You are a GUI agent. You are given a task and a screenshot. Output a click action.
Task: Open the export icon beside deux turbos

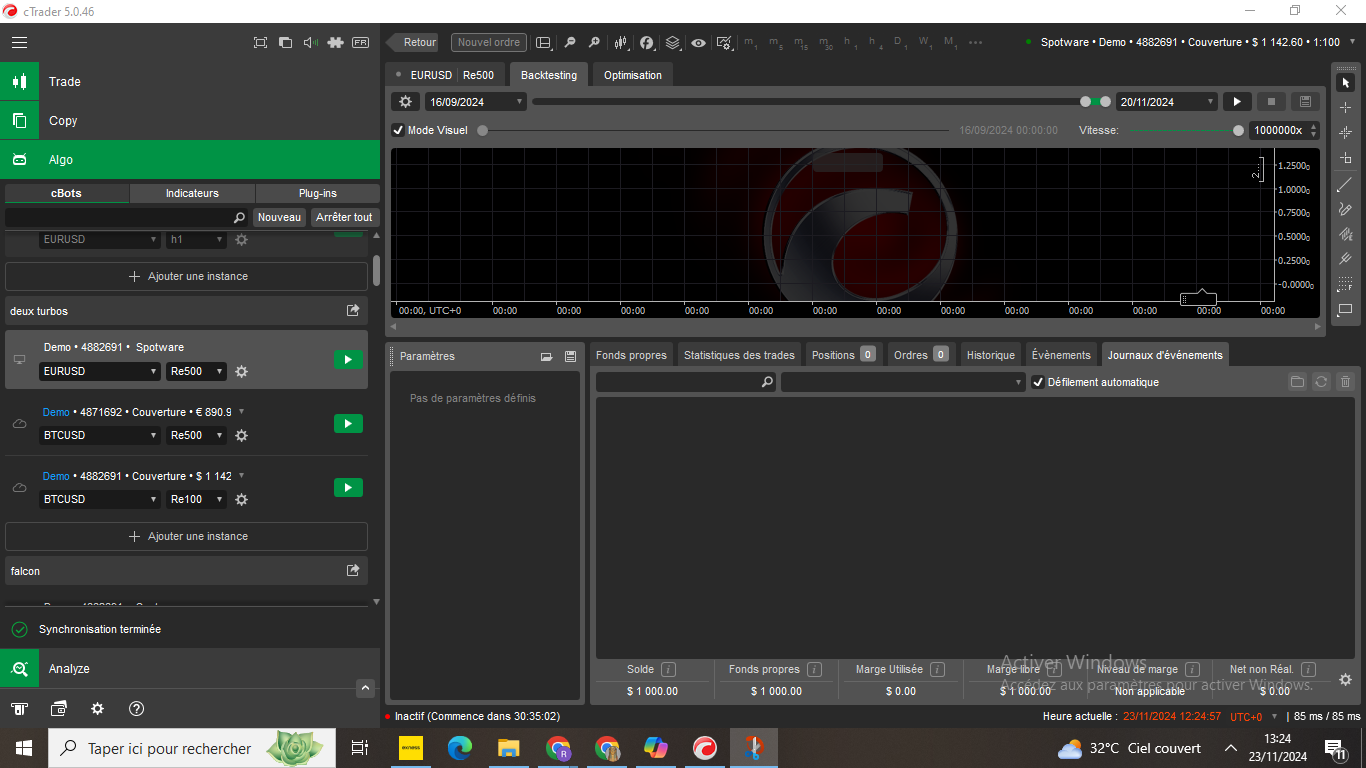(353, 311)
